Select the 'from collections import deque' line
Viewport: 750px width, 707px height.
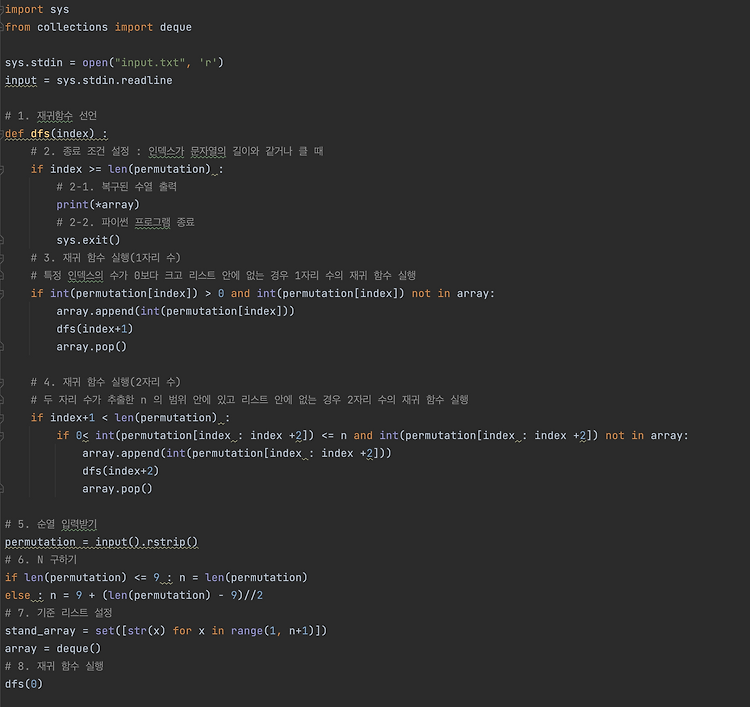point(98,27)
